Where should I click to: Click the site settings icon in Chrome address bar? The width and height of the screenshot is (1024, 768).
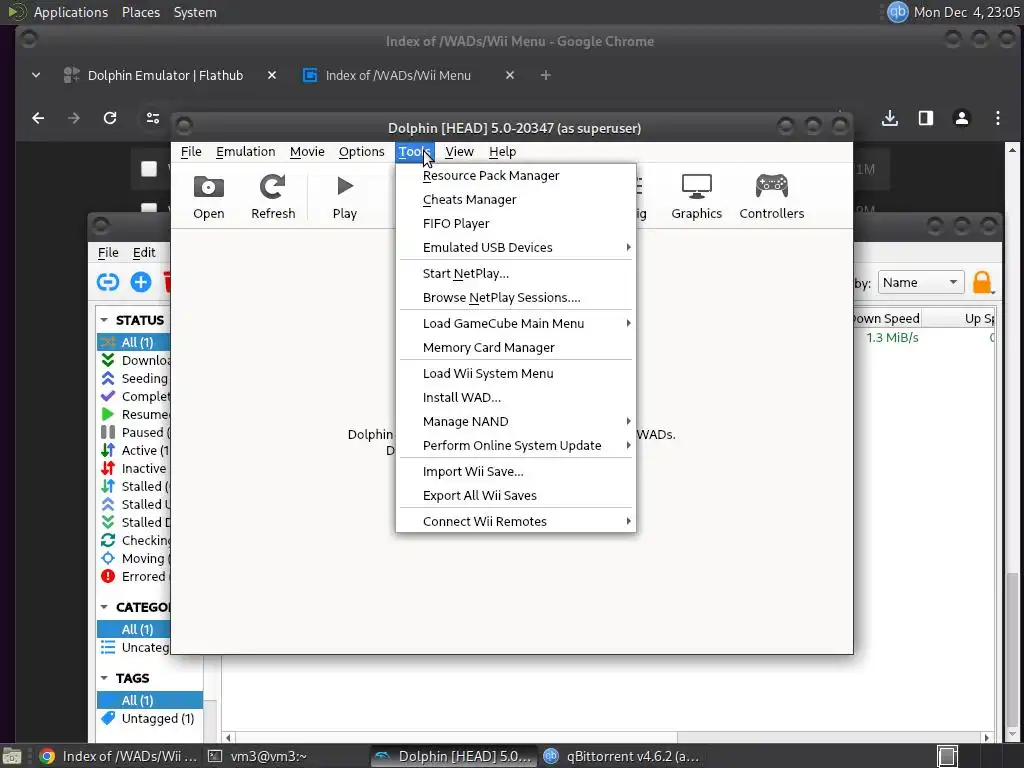pos(153,118)
